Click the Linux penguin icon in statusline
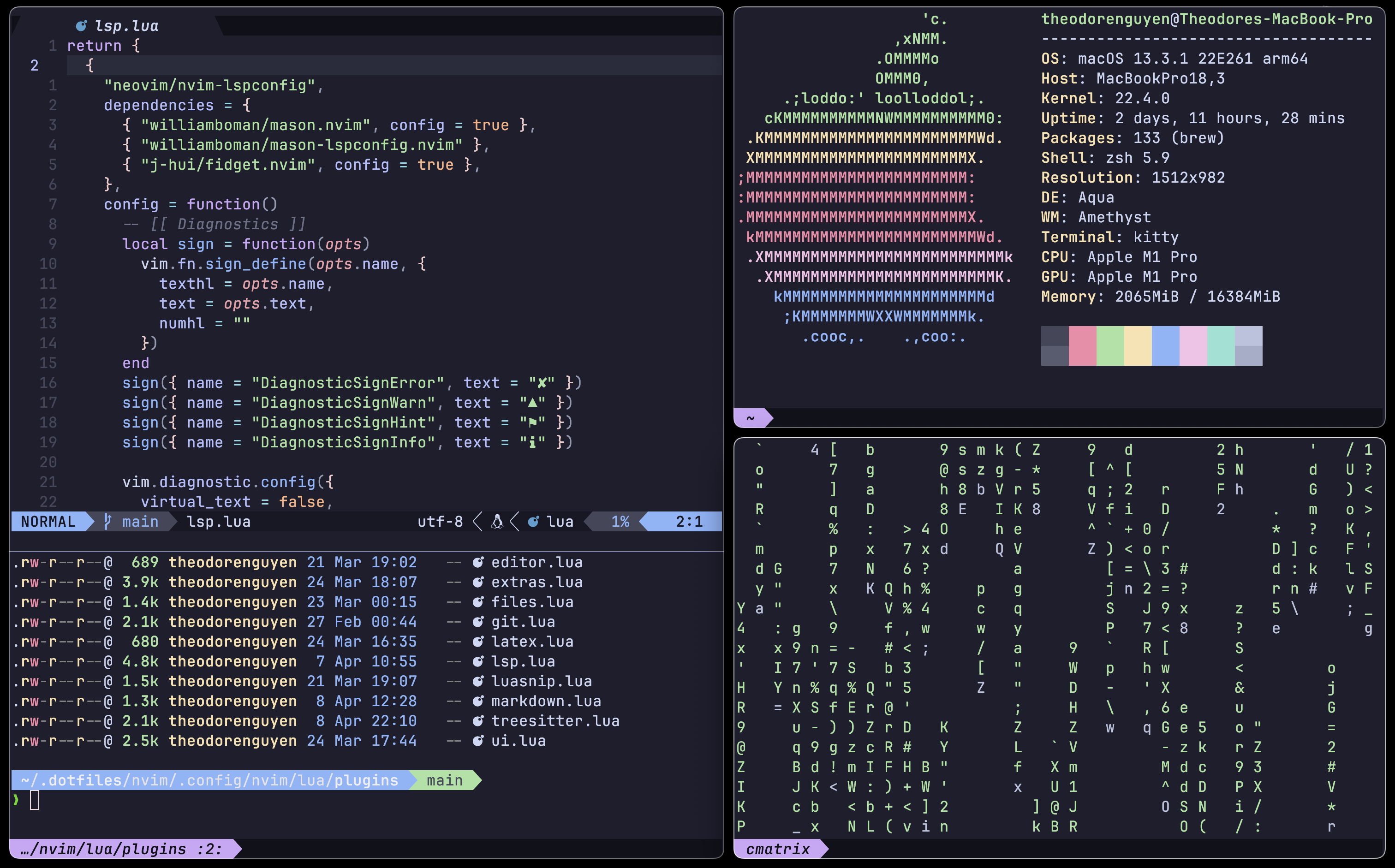Viewport: 1395px width, 868px height. (497, 521)
